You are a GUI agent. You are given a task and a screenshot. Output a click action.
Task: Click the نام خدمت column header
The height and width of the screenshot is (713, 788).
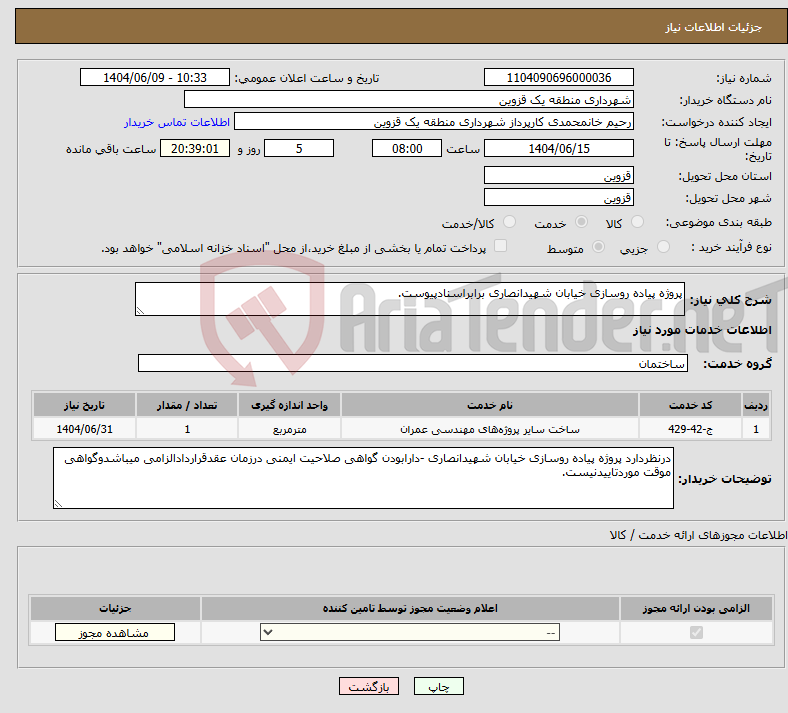(x=489, y=405)
